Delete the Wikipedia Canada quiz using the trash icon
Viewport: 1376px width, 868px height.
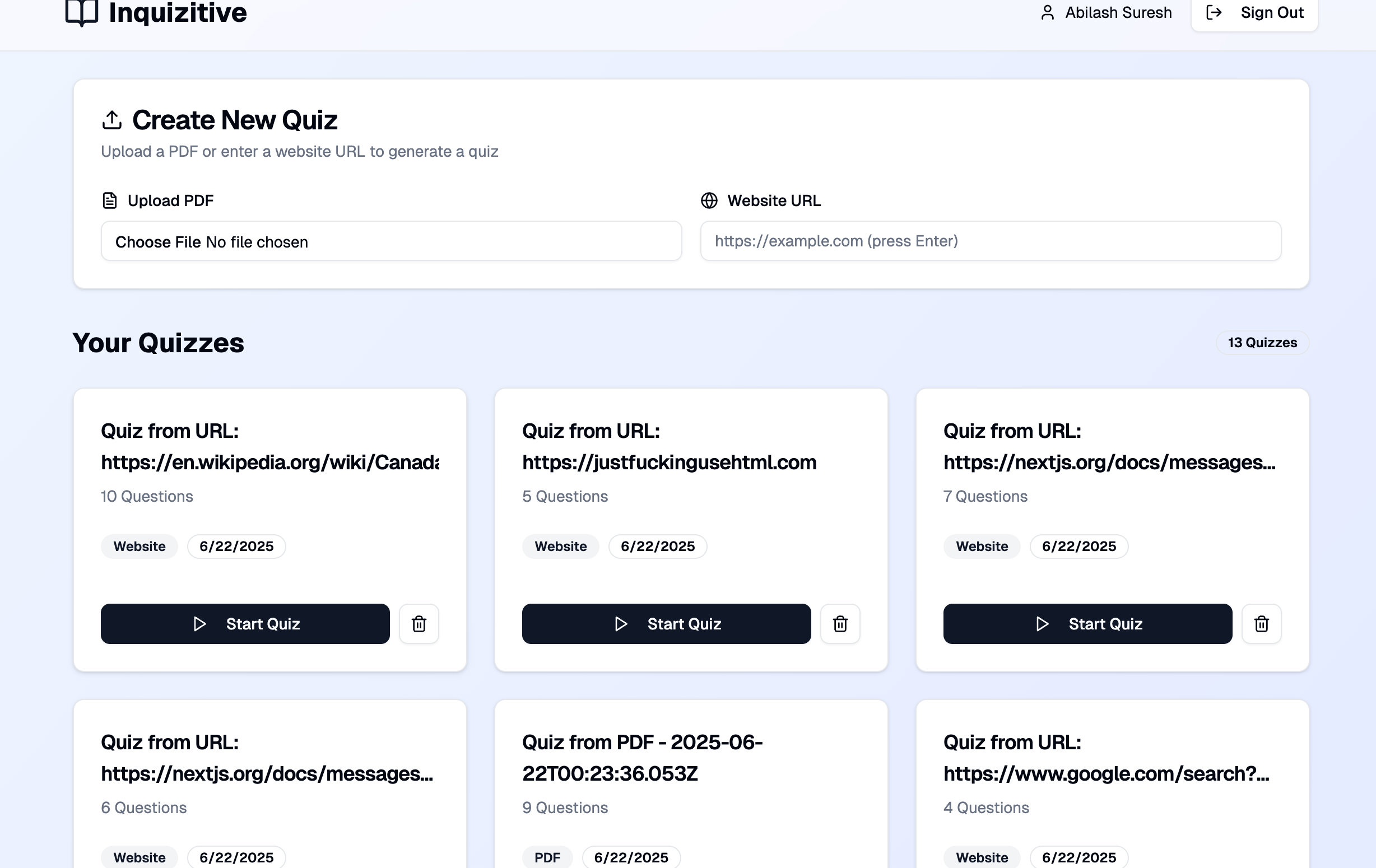419,624
